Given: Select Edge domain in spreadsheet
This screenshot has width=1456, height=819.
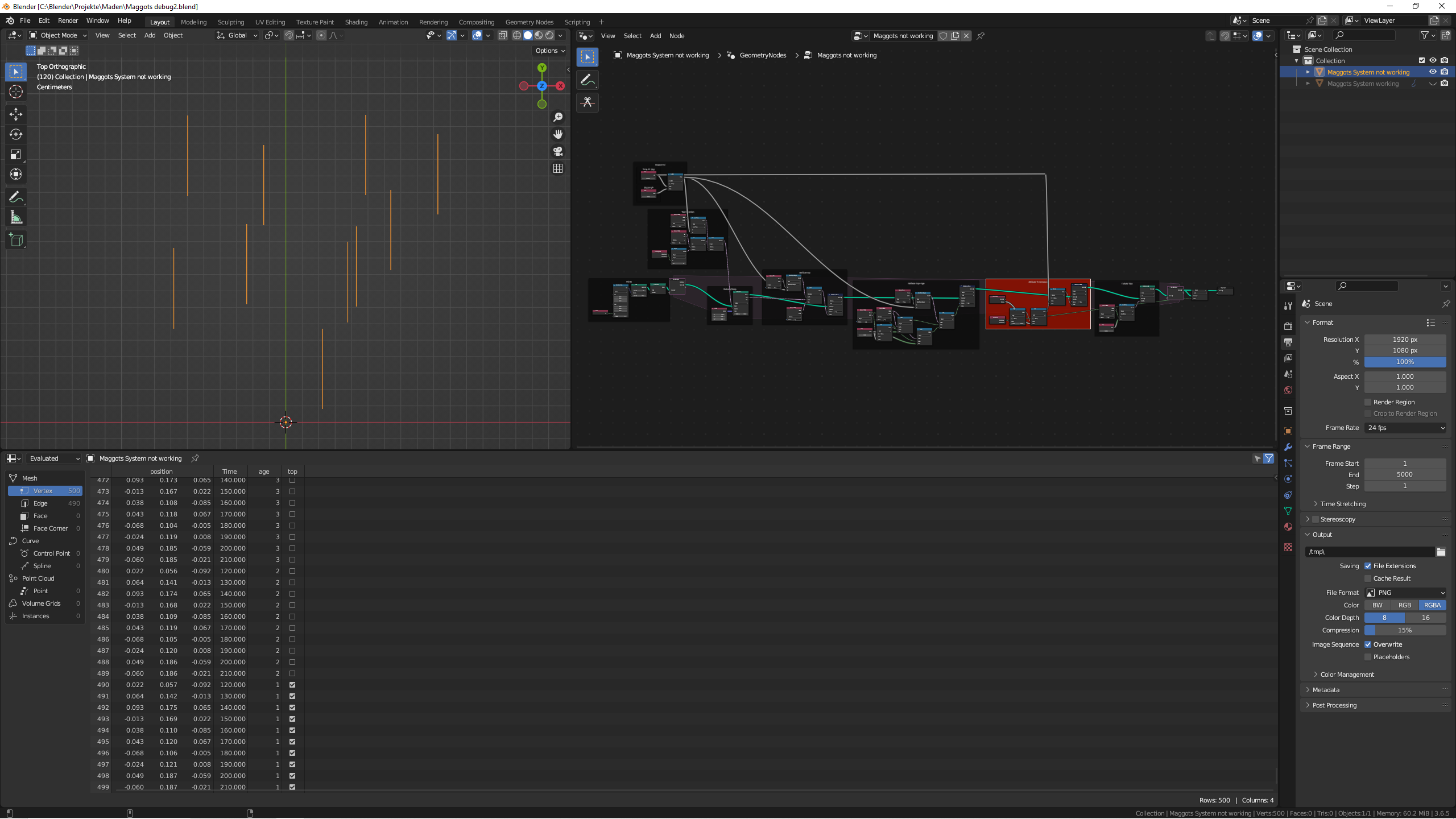Looking at the screenshot, I should coord(45,503).
